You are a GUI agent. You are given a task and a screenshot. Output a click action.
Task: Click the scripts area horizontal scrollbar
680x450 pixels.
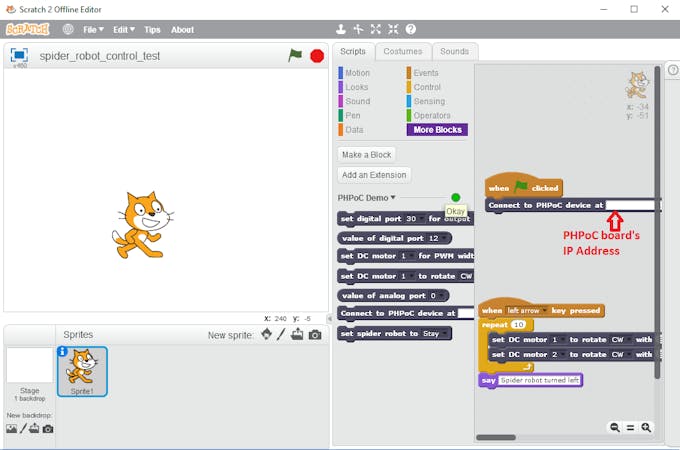pyautogui.click(x=496, y=437)
